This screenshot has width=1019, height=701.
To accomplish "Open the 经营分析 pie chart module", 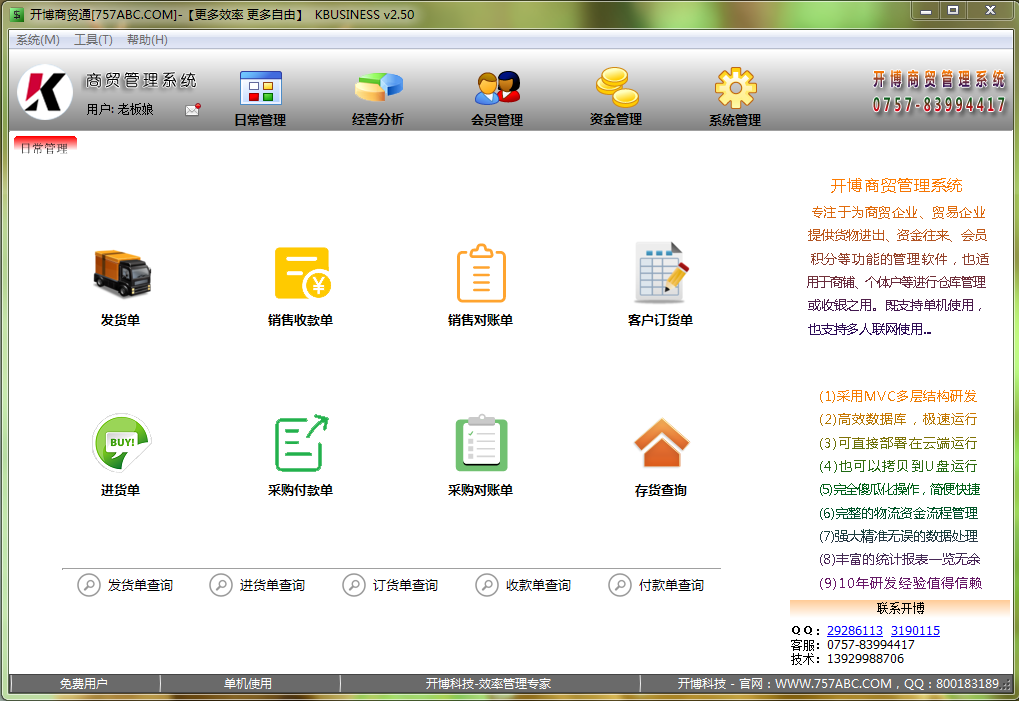I will (378, 98).
